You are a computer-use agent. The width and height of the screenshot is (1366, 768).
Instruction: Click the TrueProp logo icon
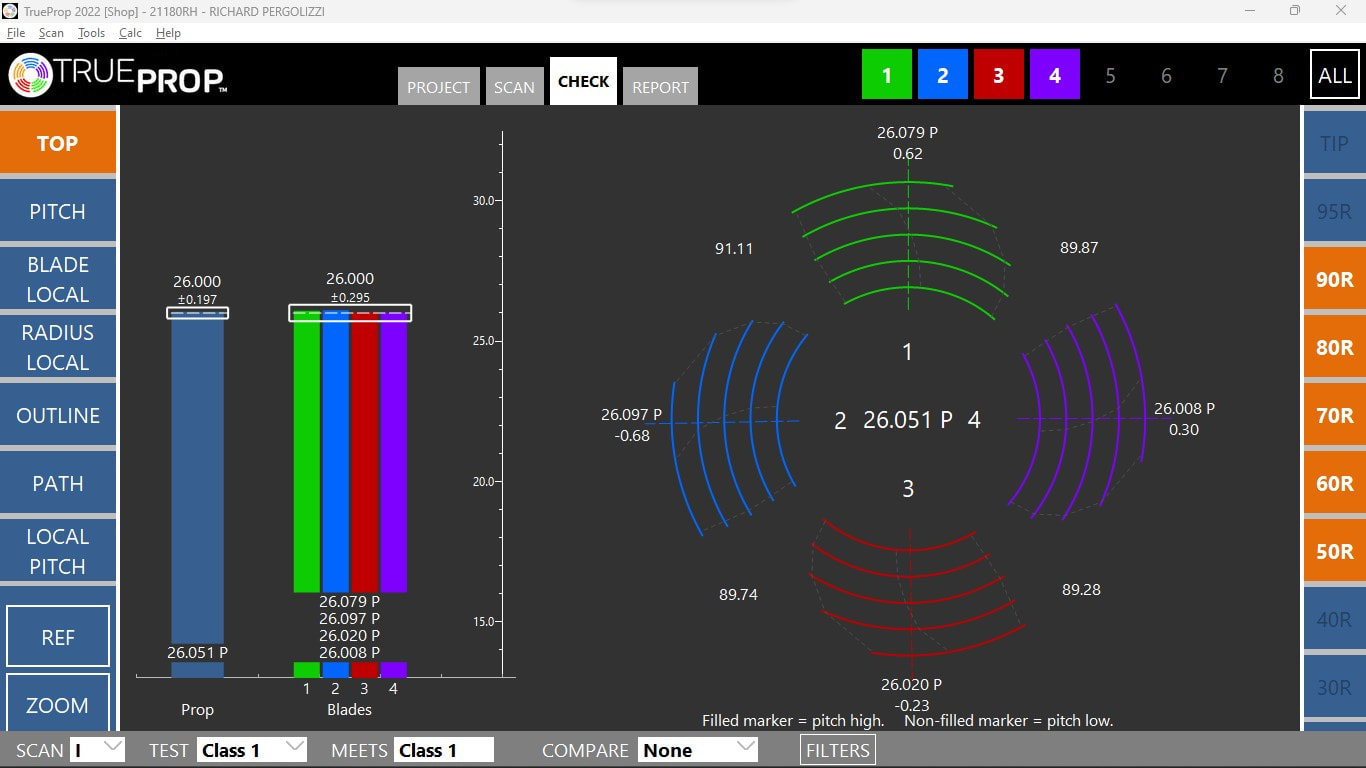click(30, 75)
